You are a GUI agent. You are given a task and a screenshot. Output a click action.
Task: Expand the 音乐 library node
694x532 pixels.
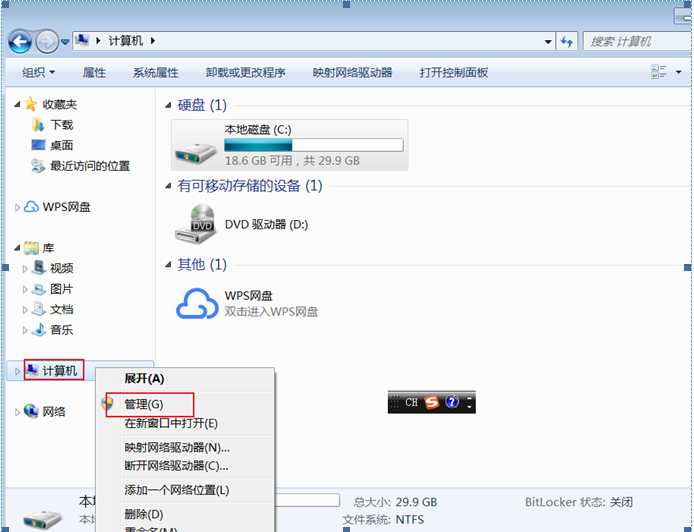tap(25, 330)
